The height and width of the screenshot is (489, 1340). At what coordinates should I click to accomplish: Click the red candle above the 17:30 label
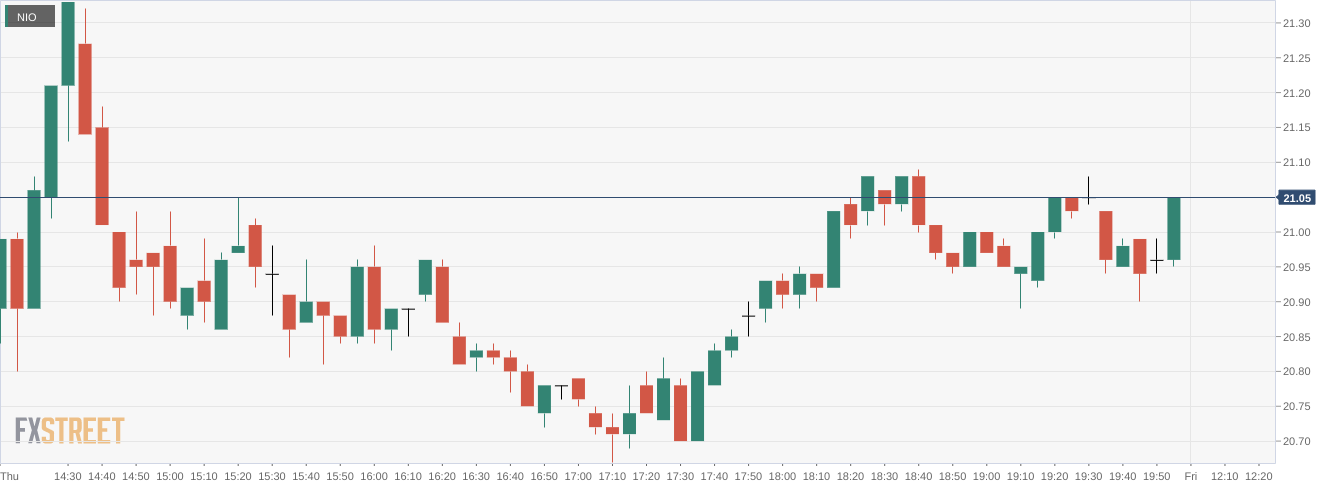680,412
